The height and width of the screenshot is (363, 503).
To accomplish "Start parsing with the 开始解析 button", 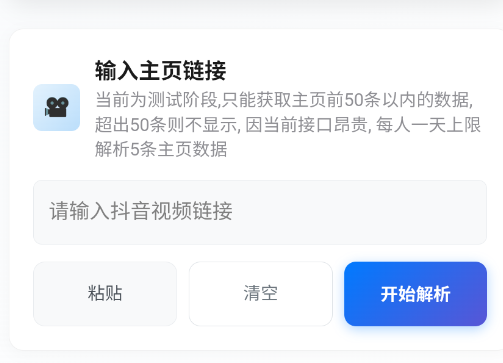I will coord(415,293).
